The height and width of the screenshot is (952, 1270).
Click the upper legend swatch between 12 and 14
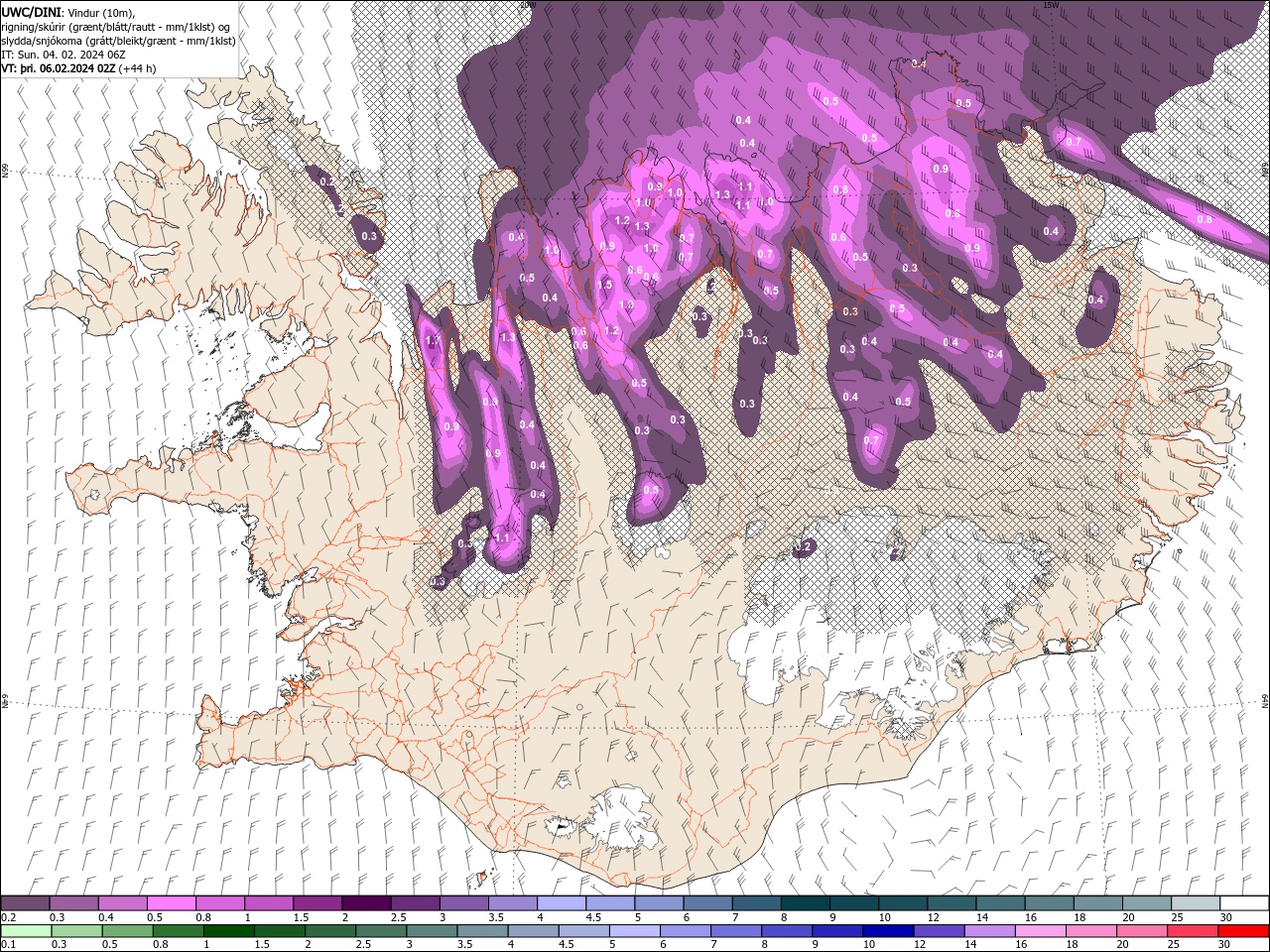click(x=951, y=903)
